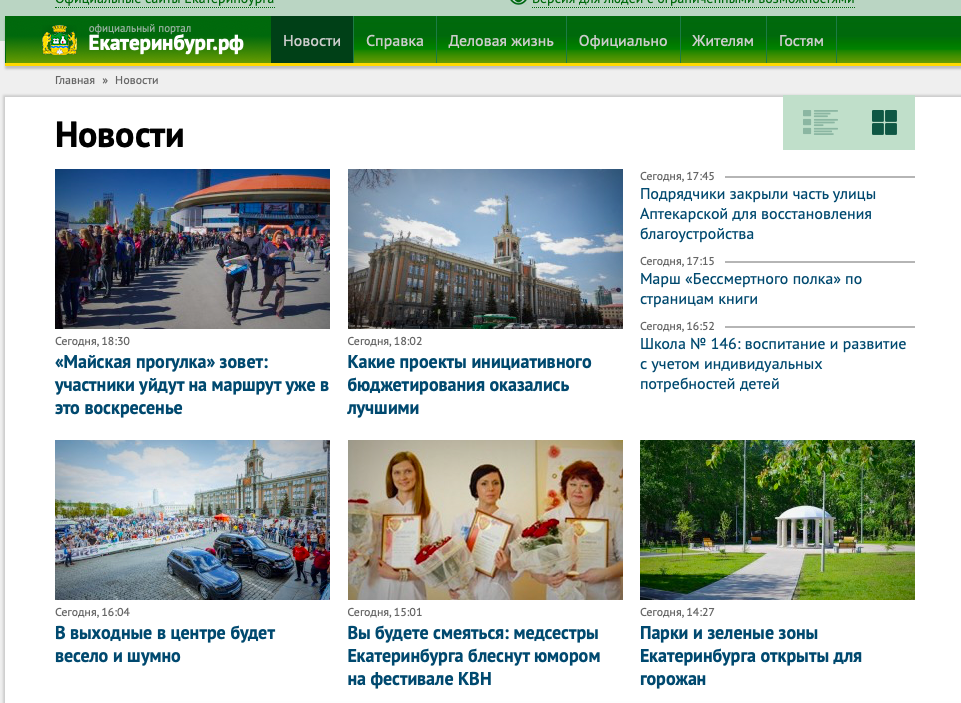Viewport: 961px width, 703px height.
Task: Open the Новости menu tab
Action: (312, 41)
